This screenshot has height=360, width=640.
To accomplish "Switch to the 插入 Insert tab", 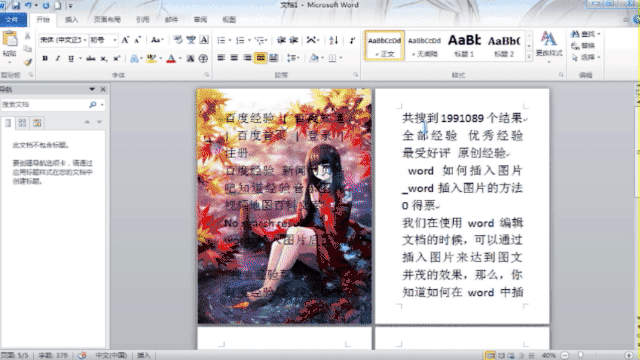I will 71,20.
